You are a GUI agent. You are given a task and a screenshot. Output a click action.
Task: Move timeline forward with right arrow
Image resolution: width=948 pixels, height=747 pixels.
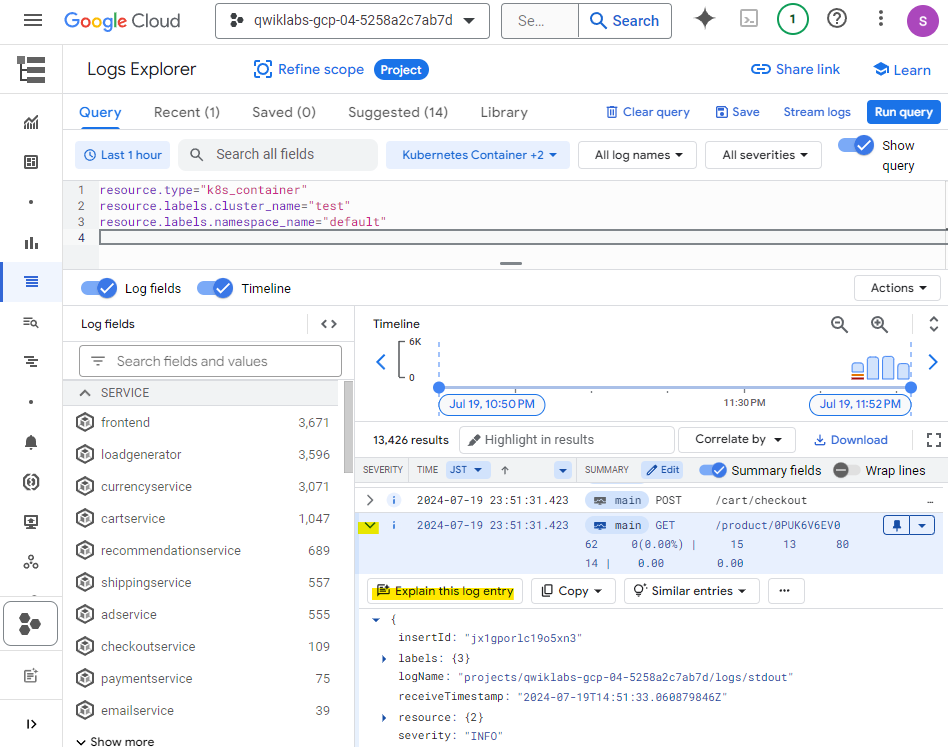[933, 362]
